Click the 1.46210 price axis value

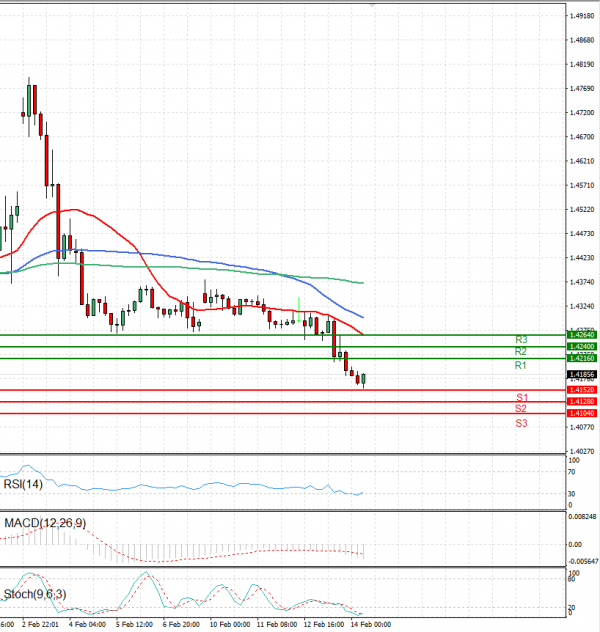(x=582, y=161)
